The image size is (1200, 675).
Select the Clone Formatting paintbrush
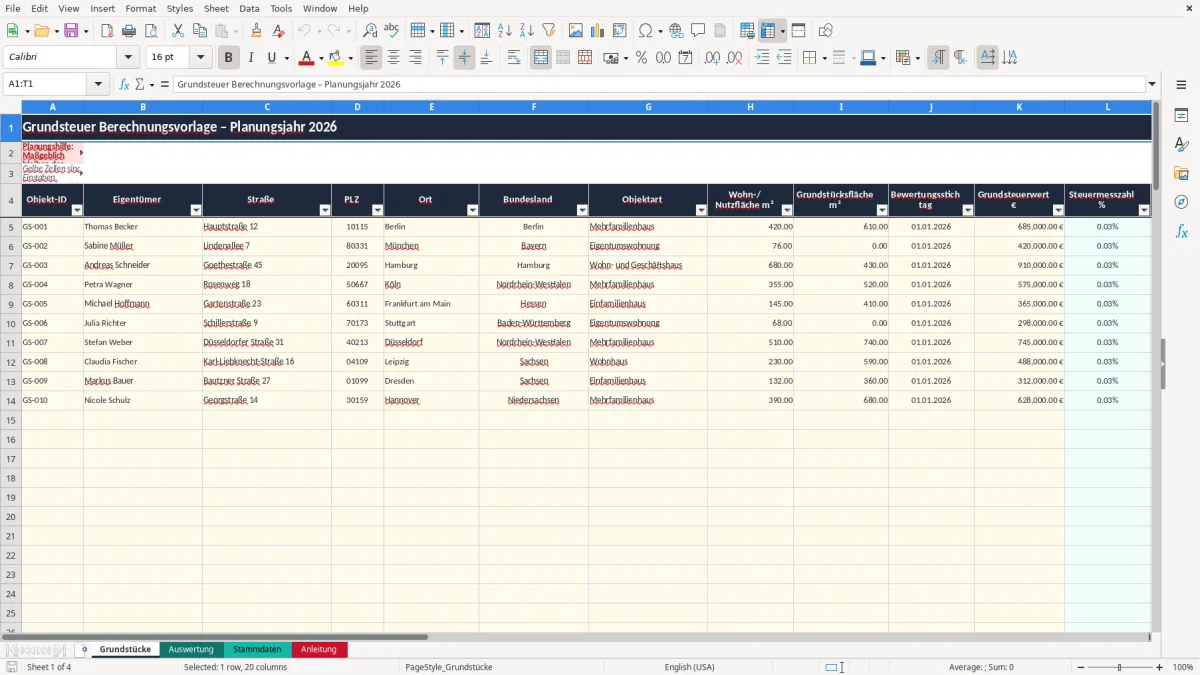pos(256,31)
